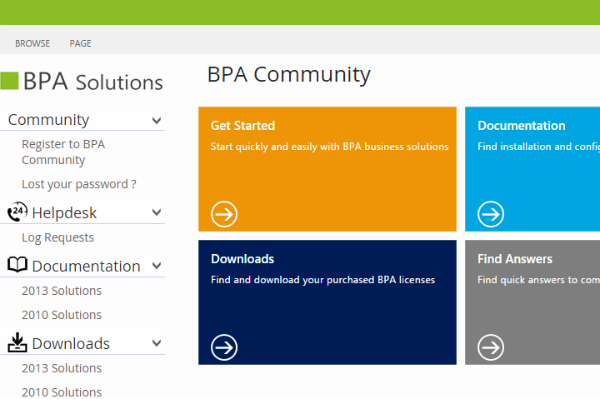Viewport: 600px width, 399px height.
Task: Open Register to BPA Community link
Action: tap(63, 152)
